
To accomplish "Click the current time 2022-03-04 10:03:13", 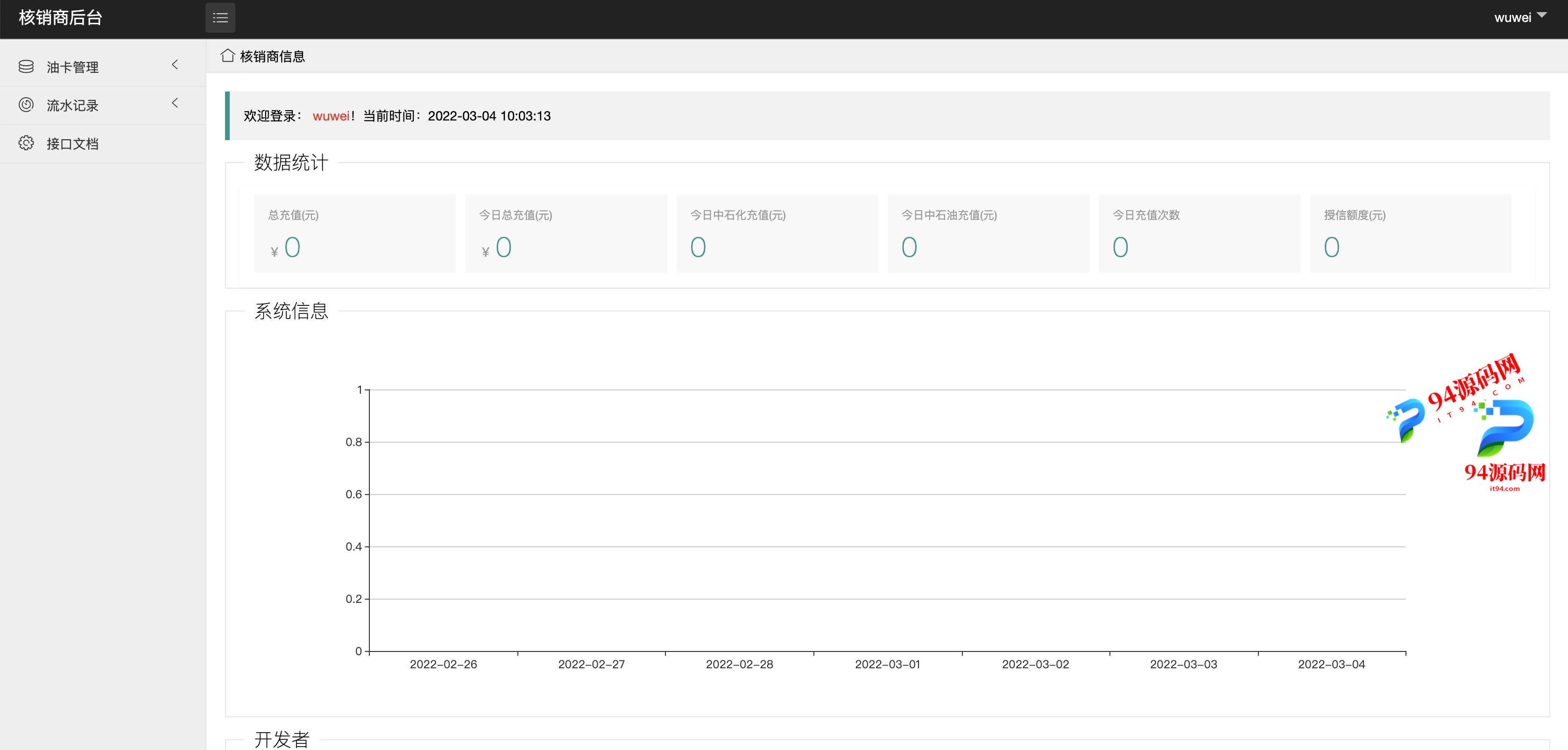I will (489, 116).
